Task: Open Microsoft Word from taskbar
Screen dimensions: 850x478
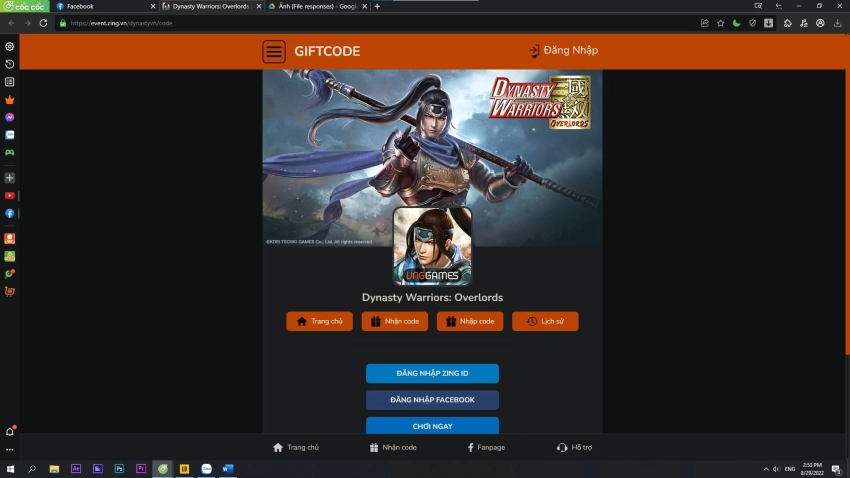Action: [x=228, y=469]
